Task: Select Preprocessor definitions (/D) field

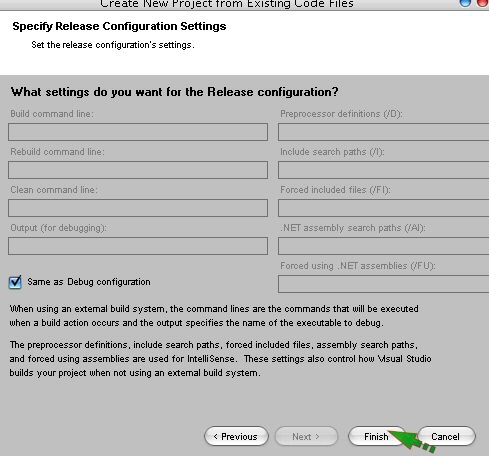Action: click(384, 132)
